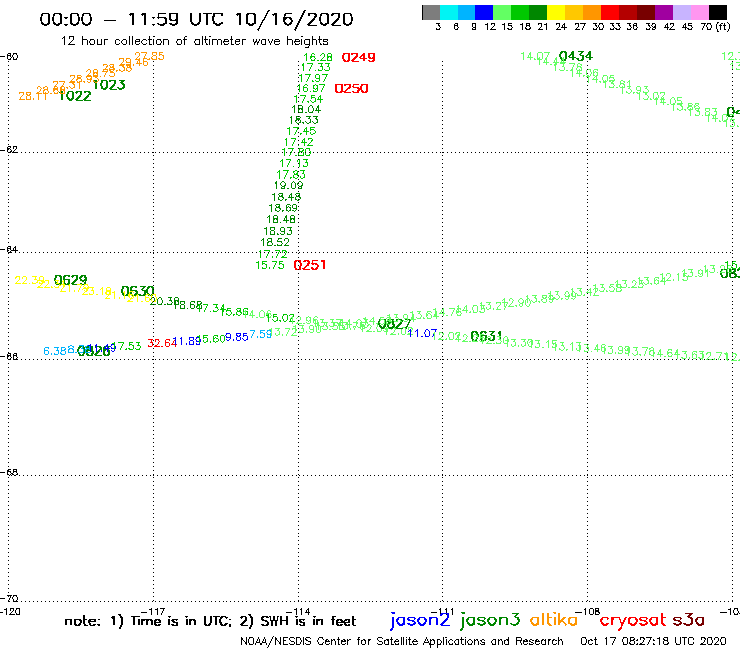Viewport: 740px width, 650px height.
Task: Click the time marker 0631
Action: pos(486,336)
